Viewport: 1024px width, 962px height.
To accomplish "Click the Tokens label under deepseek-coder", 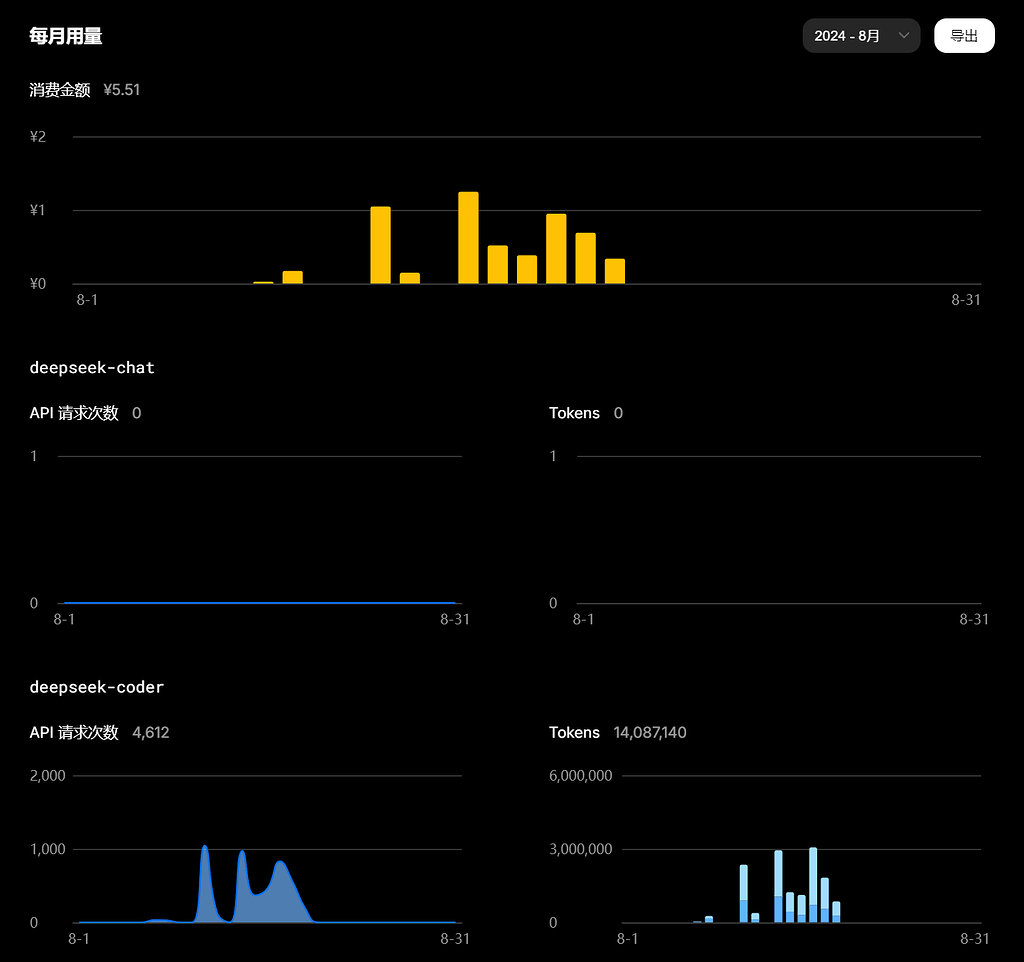I will 574,733.
